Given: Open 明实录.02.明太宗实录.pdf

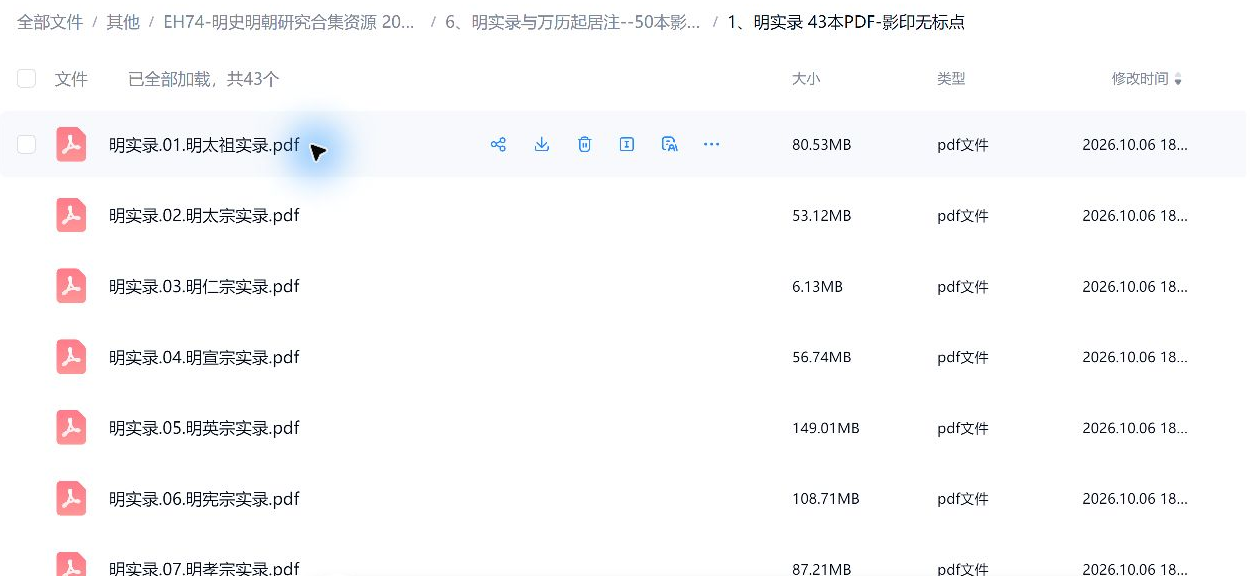Looking at the screenshot, I should click(x=204, y=216).
